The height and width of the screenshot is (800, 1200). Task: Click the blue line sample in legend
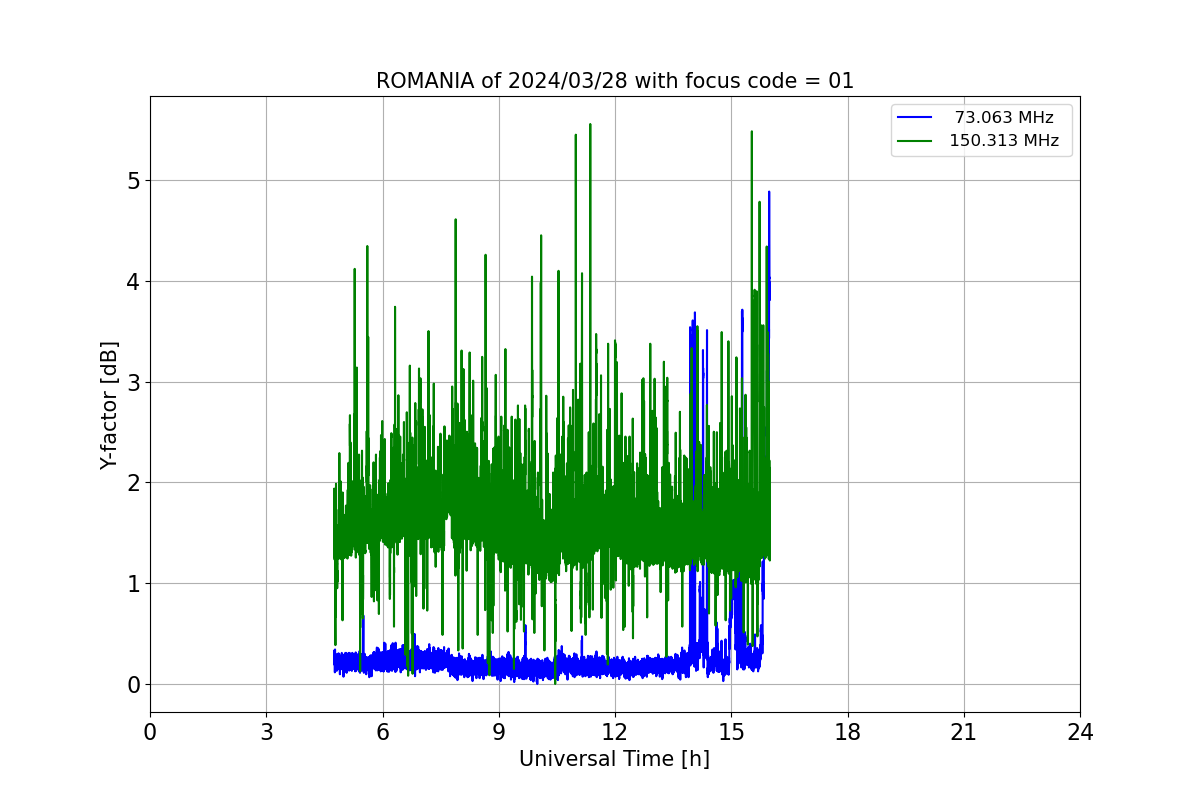915,118
